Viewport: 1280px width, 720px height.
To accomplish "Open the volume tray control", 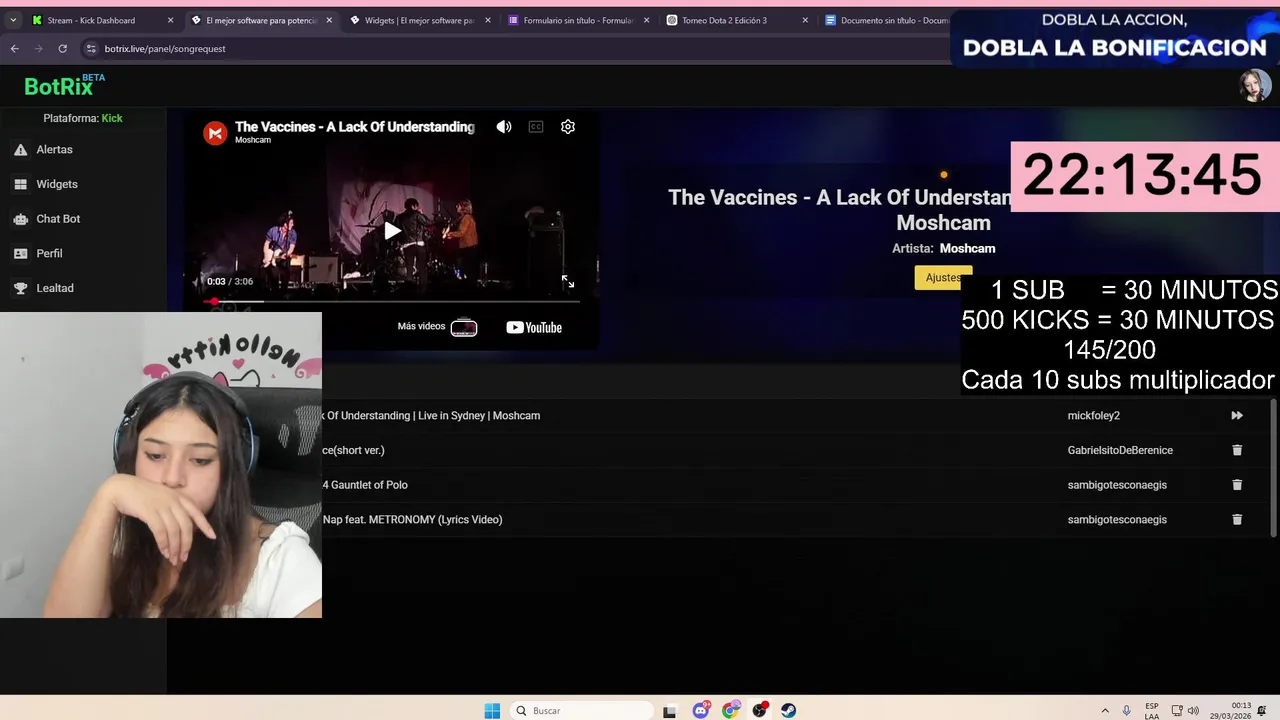I will pyautogui.click(x=1193, y=711).
